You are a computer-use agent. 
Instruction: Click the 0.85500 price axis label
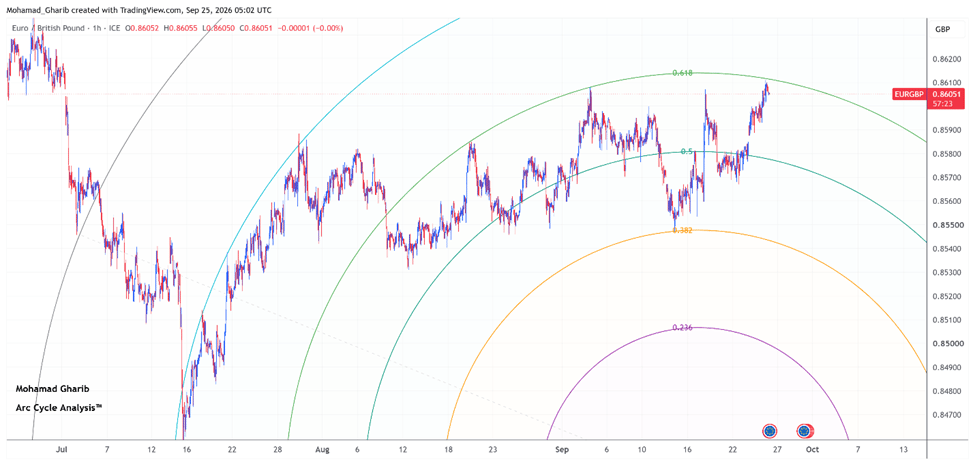pos(946,225)
